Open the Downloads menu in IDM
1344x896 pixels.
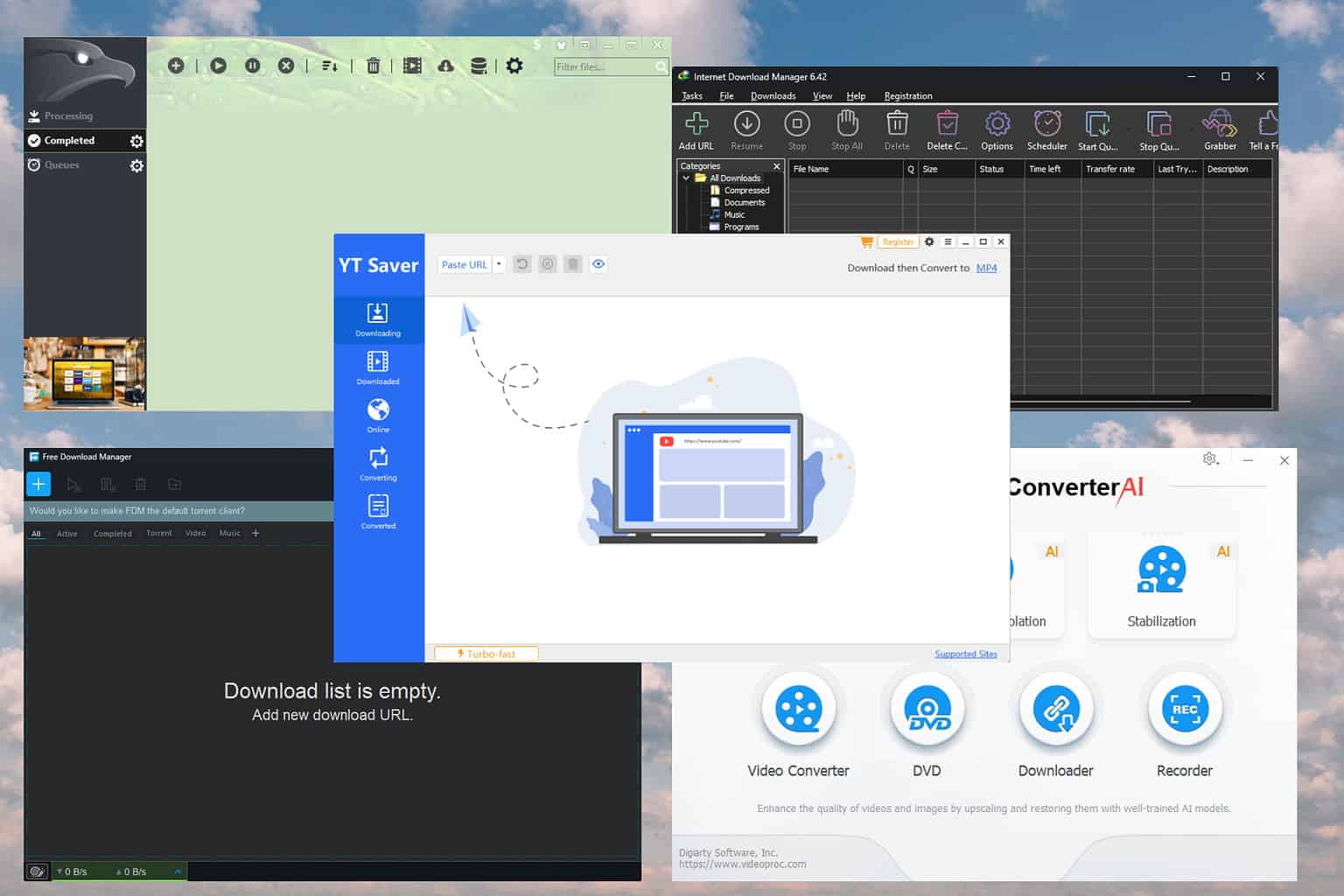pos(772,95)
